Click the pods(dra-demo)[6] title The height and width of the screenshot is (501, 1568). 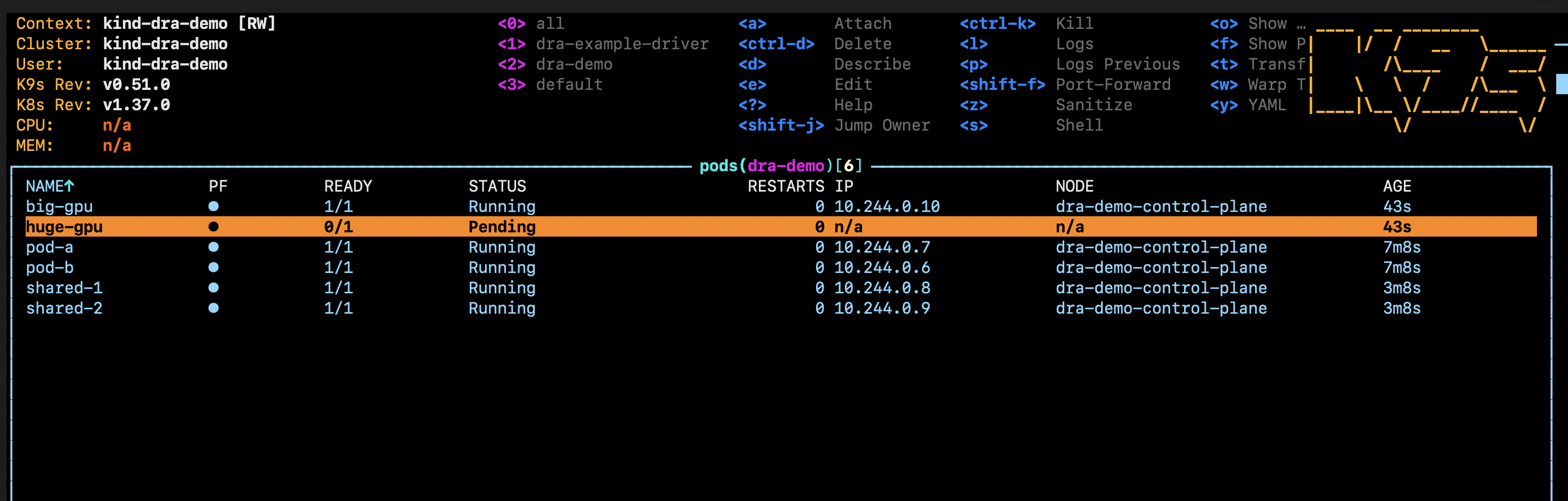pyautogui.click(x=781, y=166)
